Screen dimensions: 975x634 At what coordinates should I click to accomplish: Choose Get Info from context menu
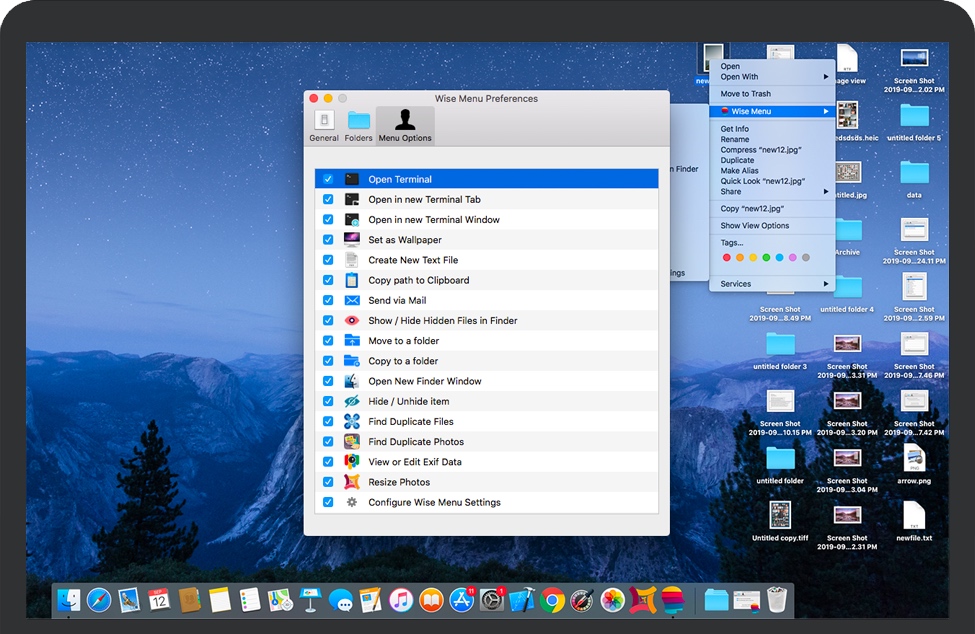click(735, 129)
